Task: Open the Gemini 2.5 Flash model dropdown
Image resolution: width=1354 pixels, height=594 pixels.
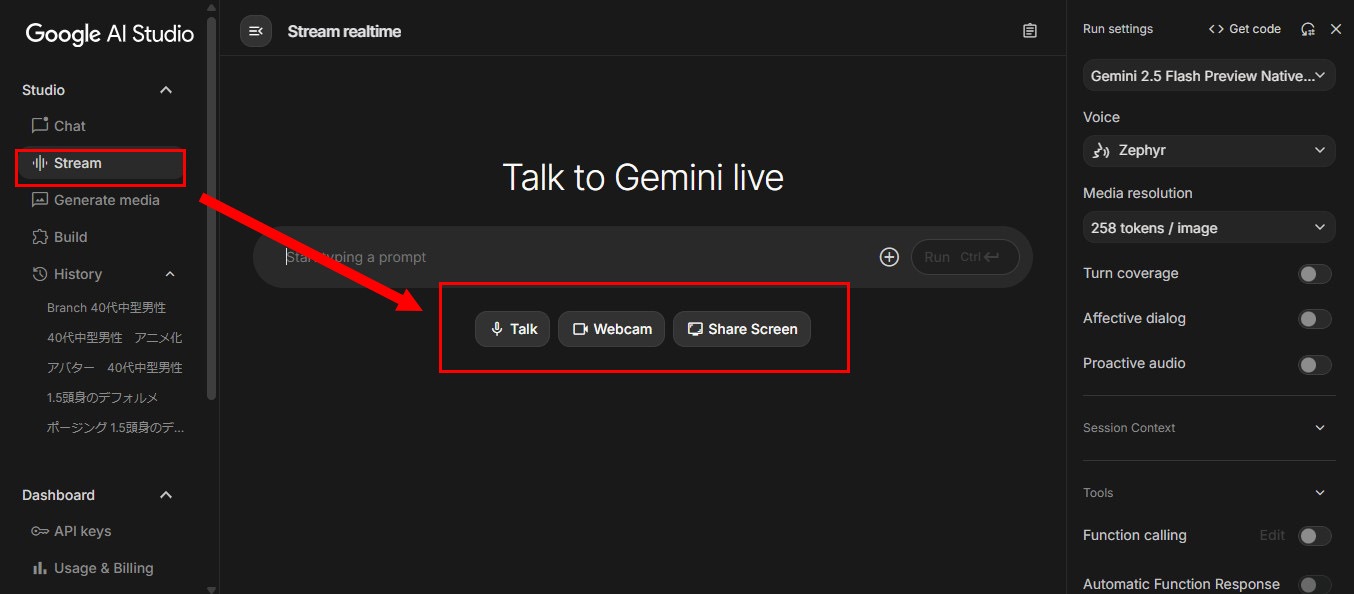Action: pos(1208,76)
